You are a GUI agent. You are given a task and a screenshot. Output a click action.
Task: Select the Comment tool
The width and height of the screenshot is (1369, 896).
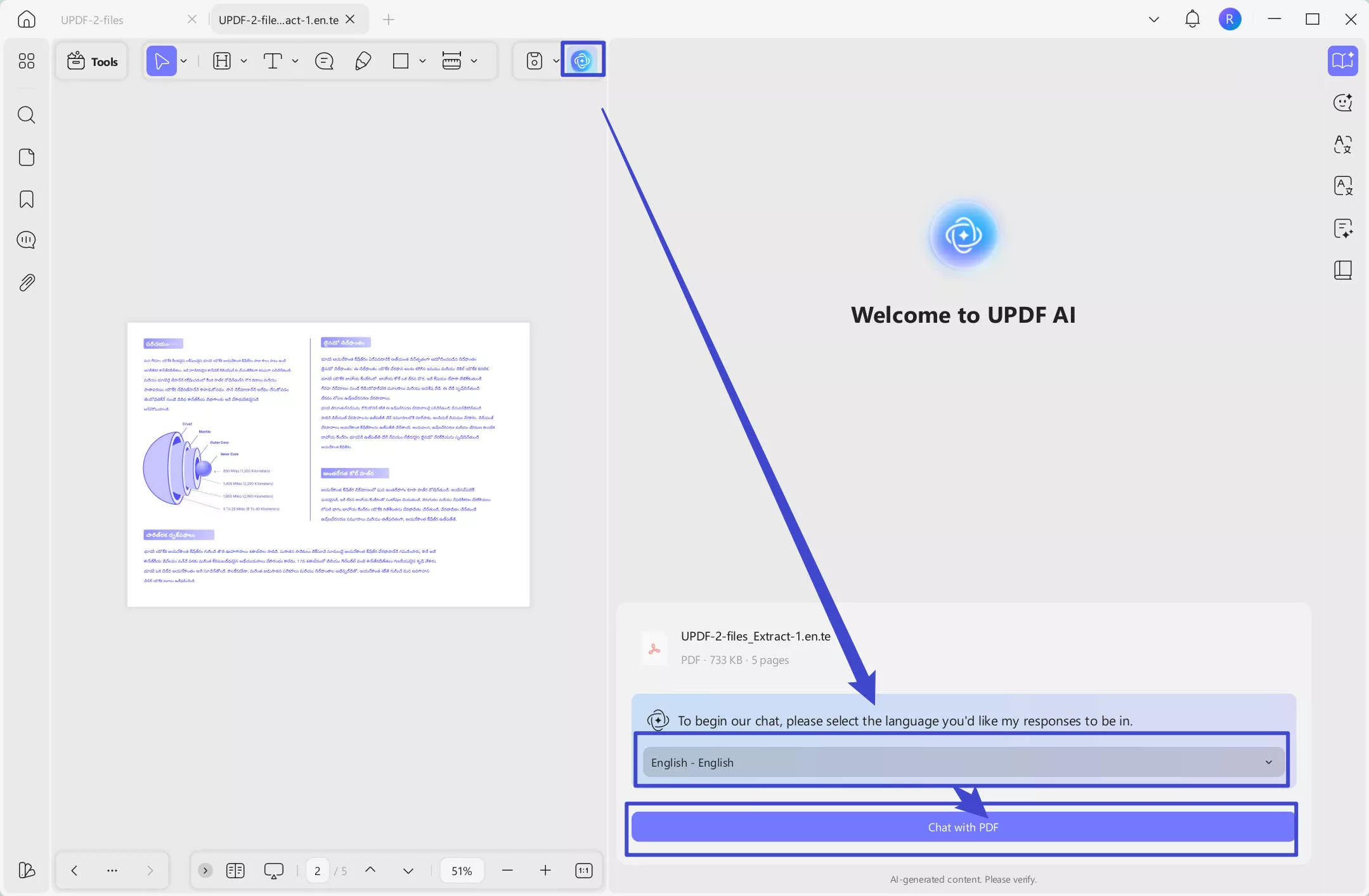[x=324, y=61]
